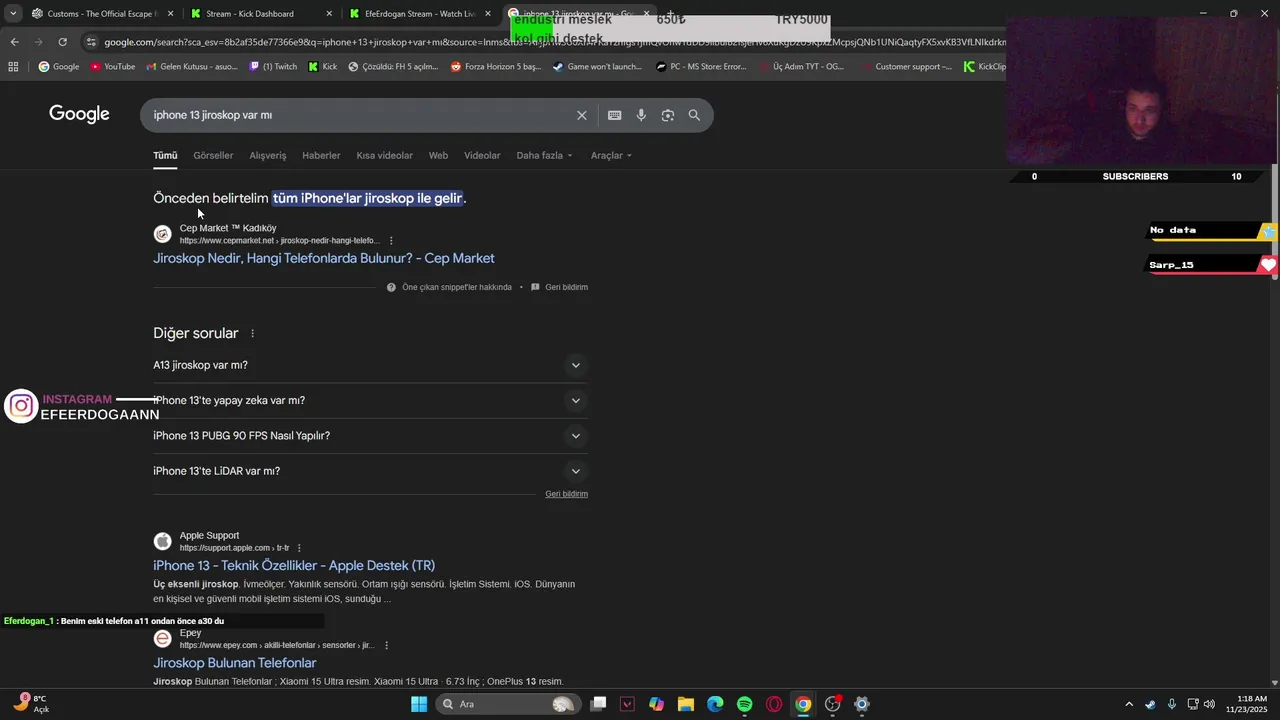The height and width of the screenshot is (720, 1280).
Task: Switch to the Kısa videolar tab
Action: click(385, 156)
